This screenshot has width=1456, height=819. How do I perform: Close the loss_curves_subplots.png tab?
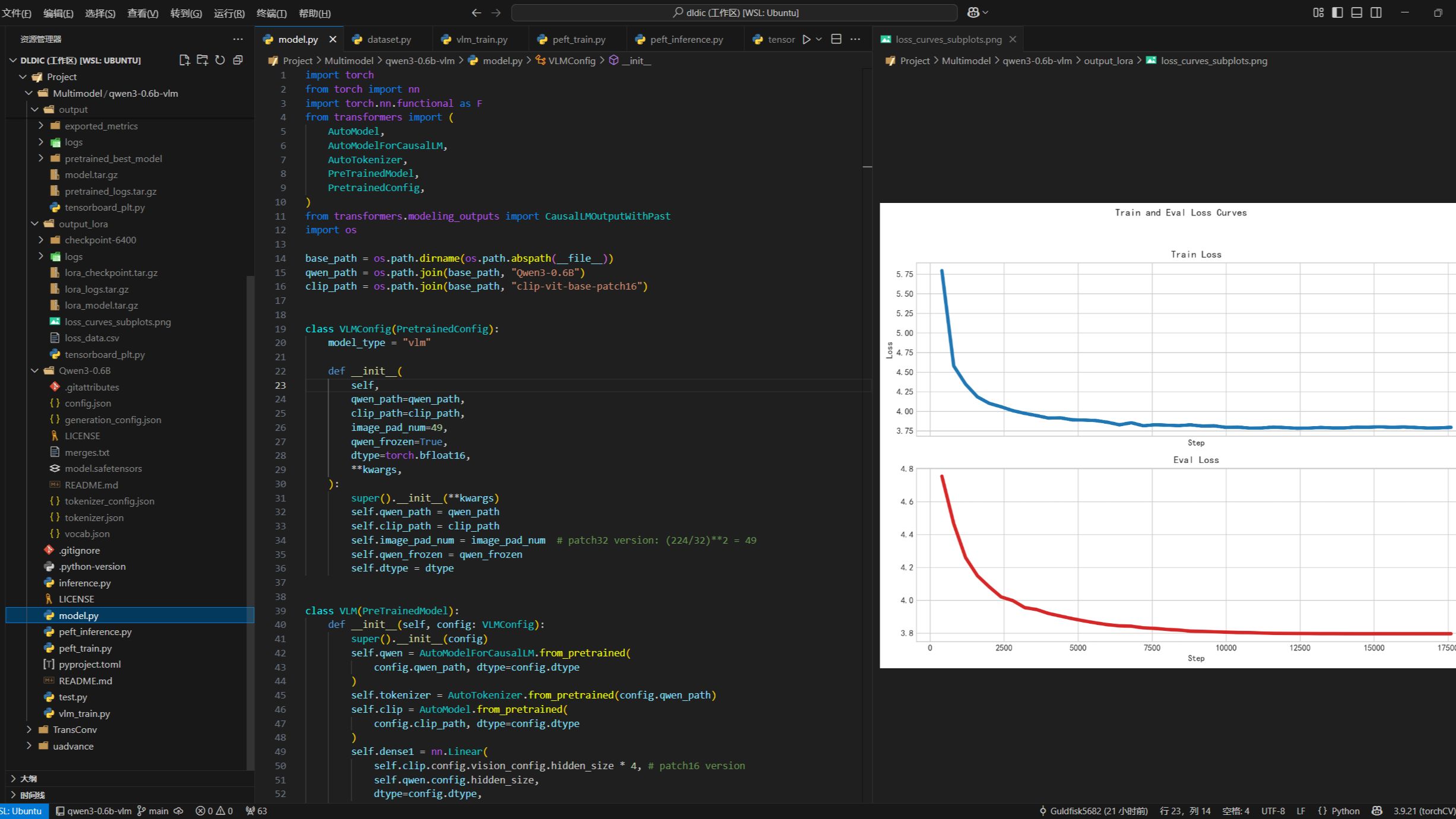tap(1013, 39)
